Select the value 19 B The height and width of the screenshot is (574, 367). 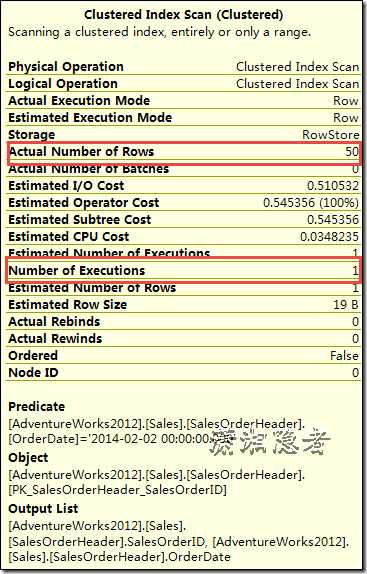pyautogui.click(x=346, y=305)
